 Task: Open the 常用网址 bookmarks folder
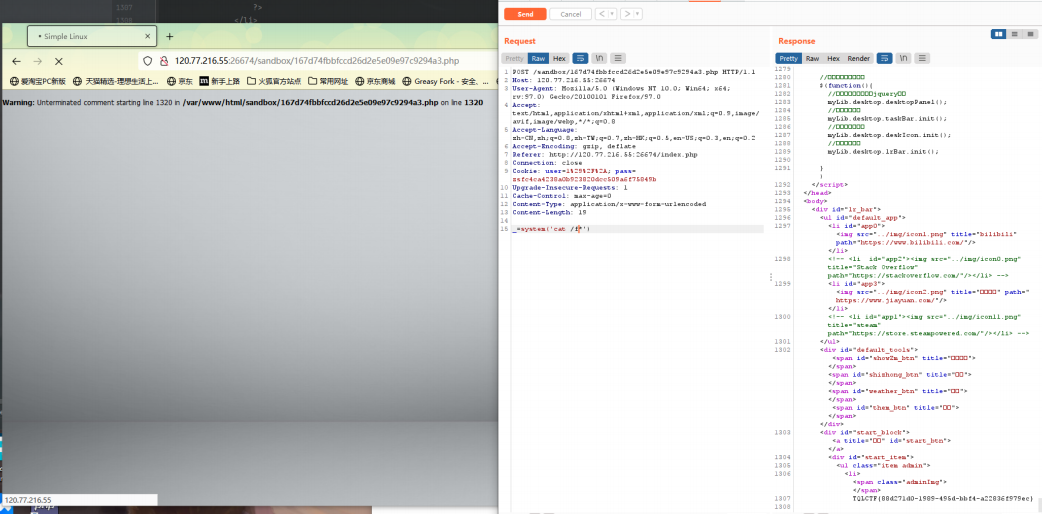click(328, 82)
